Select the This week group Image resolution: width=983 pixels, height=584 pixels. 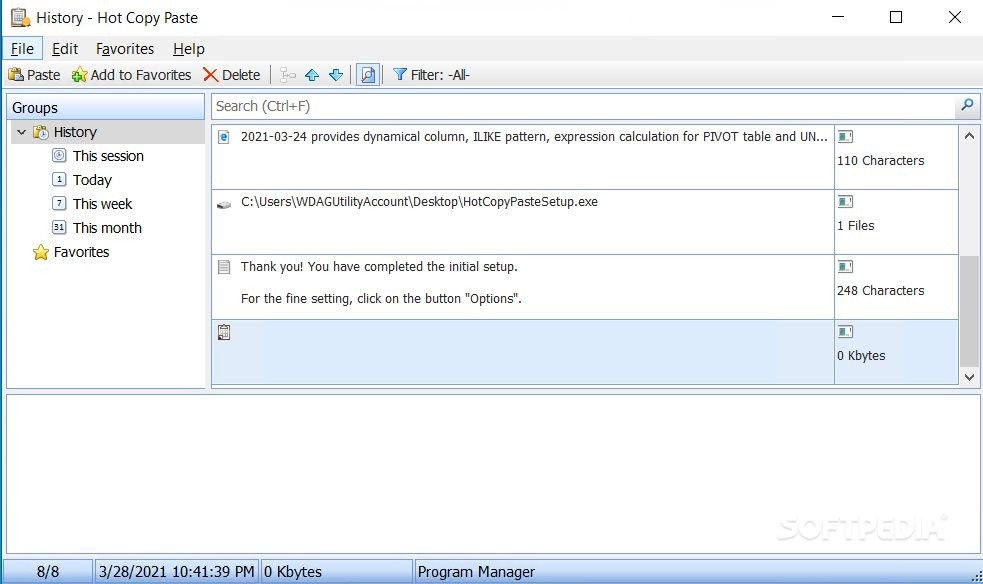(102, 203)
